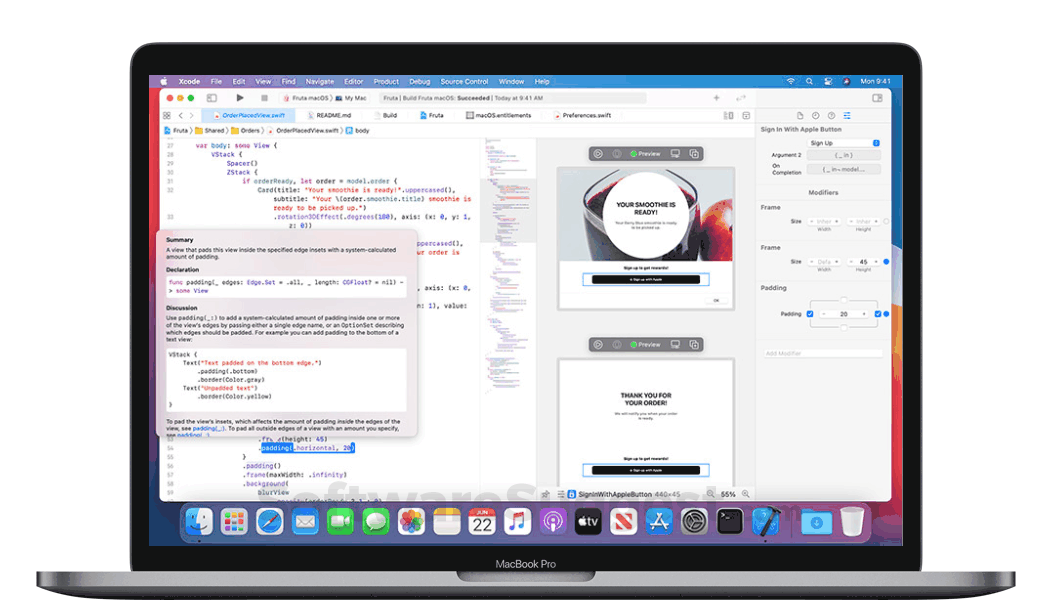Show the History inspector clock icon

pos(816,115)
